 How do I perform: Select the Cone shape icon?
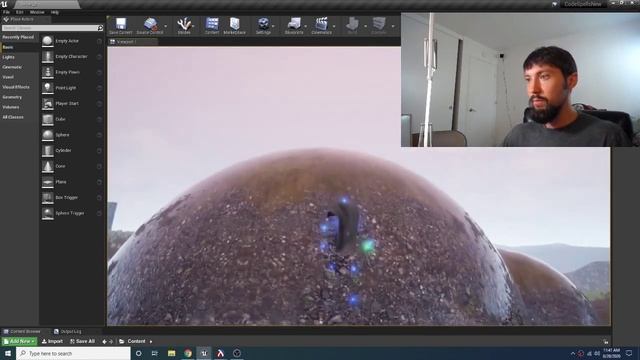[48, 166]
